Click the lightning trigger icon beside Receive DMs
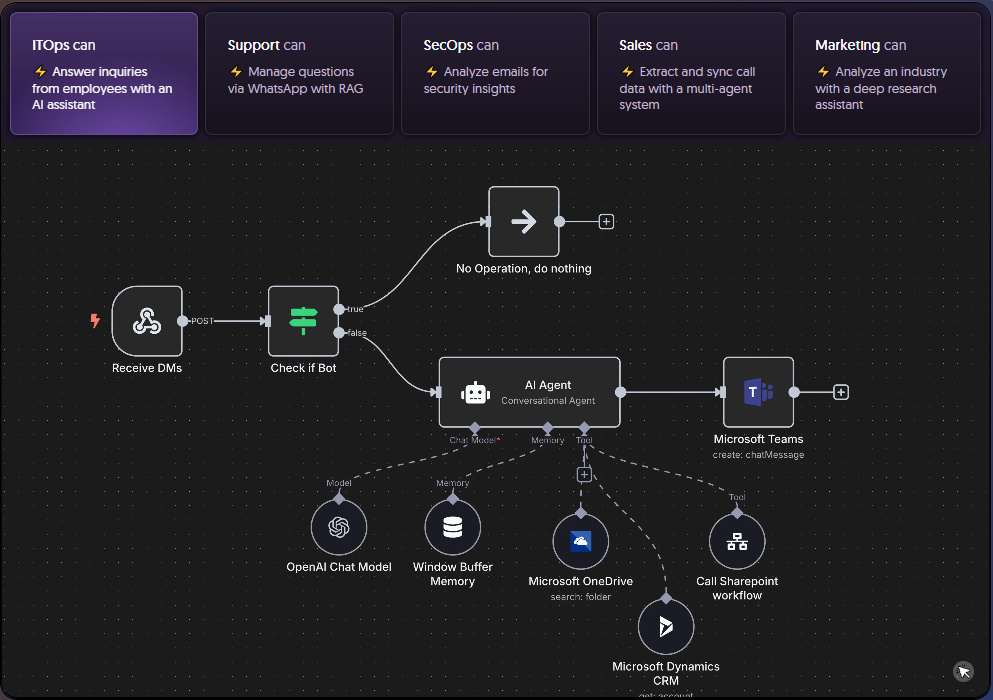The height and width of the screenshot is (700, 993). (94, 321)
